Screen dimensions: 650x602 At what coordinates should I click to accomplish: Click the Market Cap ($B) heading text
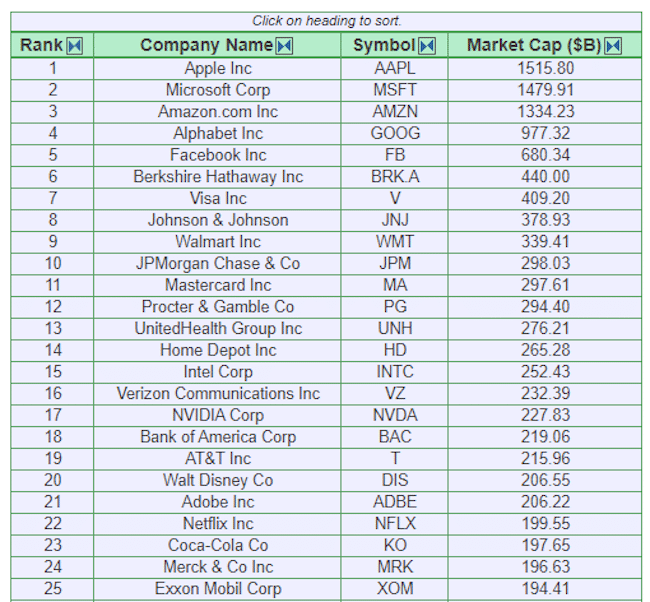(x=533, y=45)
